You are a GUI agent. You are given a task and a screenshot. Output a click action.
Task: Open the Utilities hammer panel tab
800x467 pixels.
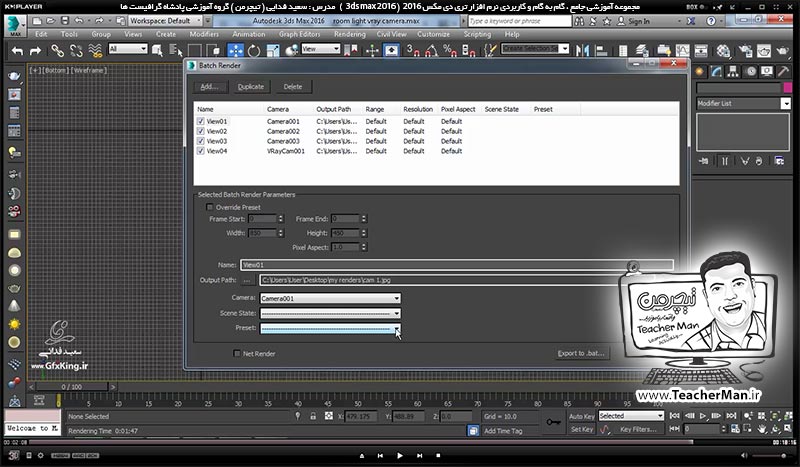tap(783, 71)
